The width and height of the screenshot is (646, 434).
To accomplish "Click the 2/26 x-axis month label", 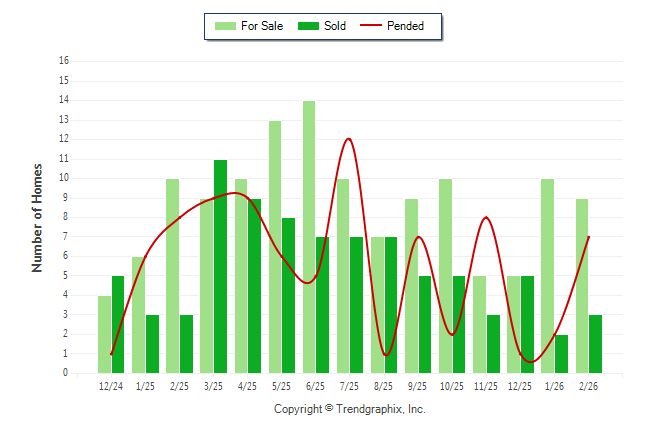I will click(x=589, y=385).
